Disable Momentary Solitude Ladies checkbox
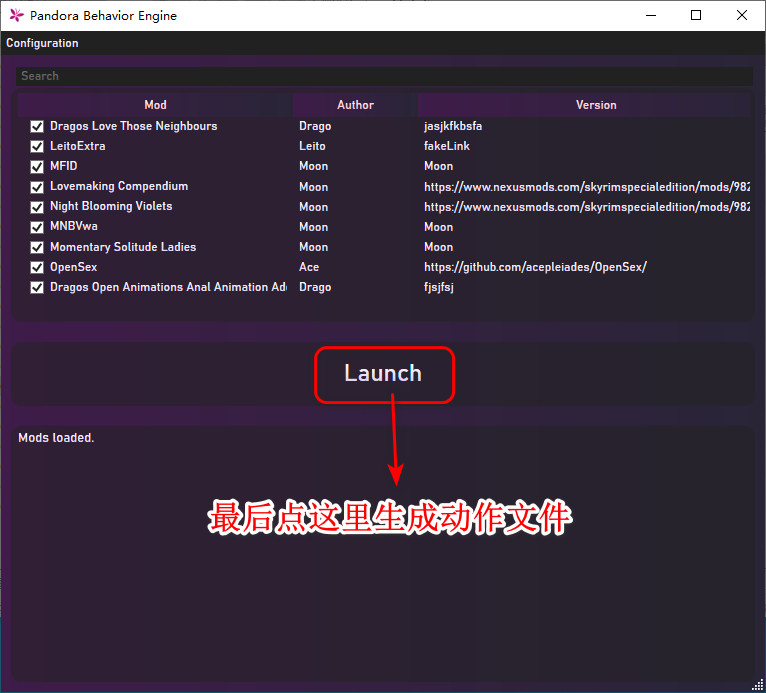This screenshot has height=693, width=766. point(37,248)
